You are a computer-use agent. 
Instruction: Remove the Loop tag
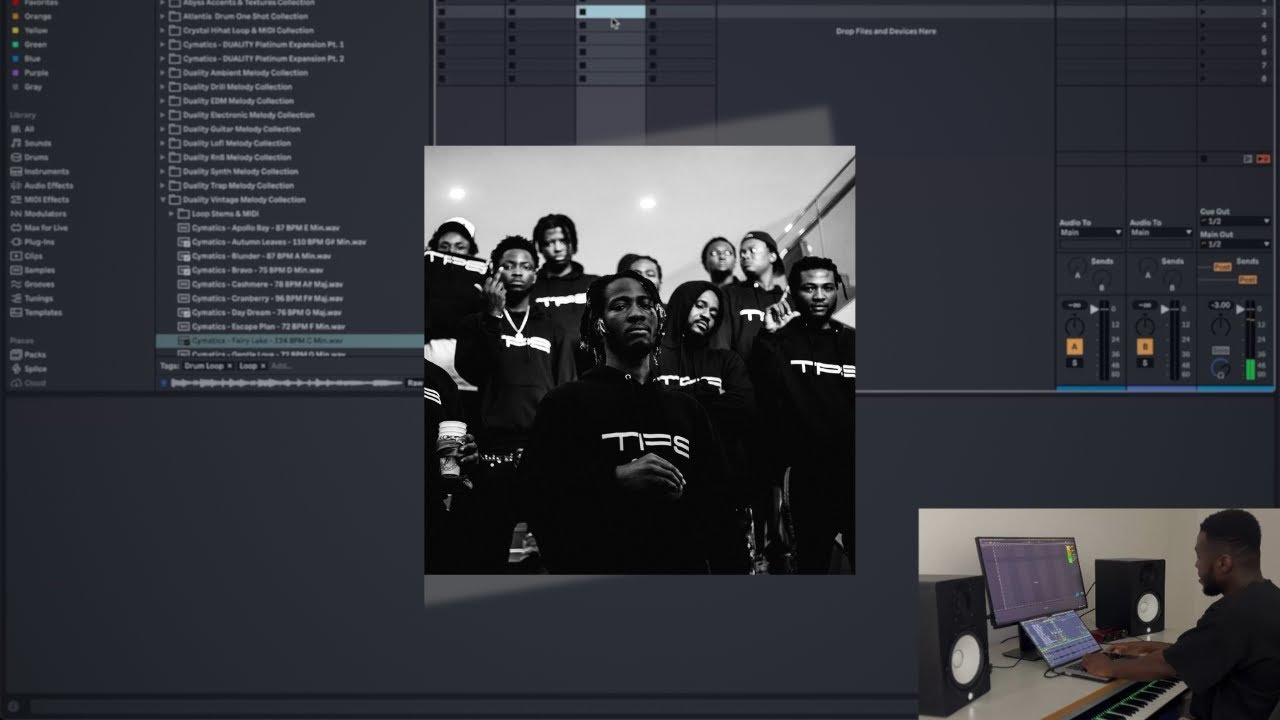coord(263,366)
